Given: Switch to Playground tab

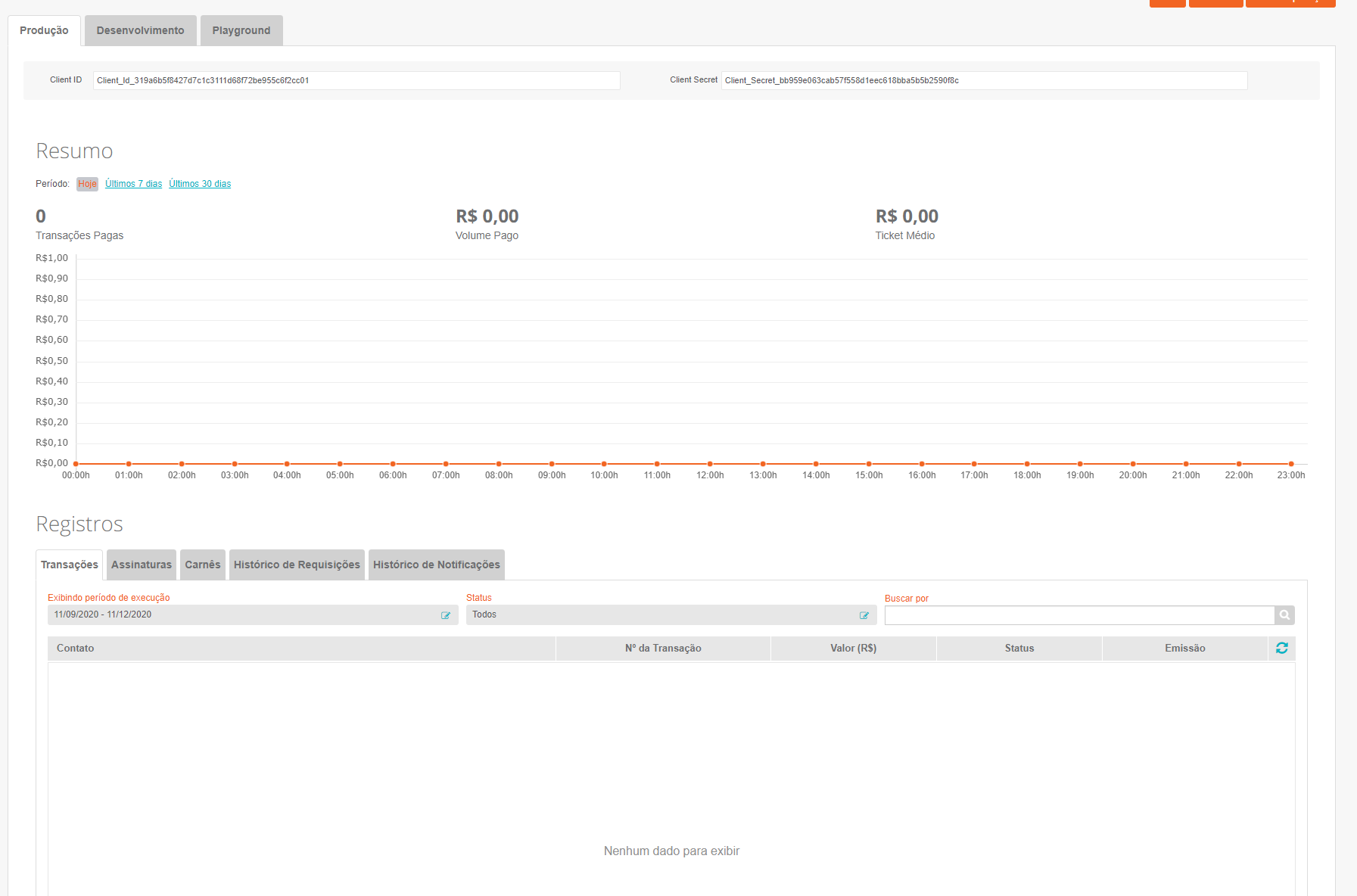Looking at the screenshot, I should [241, 30].
